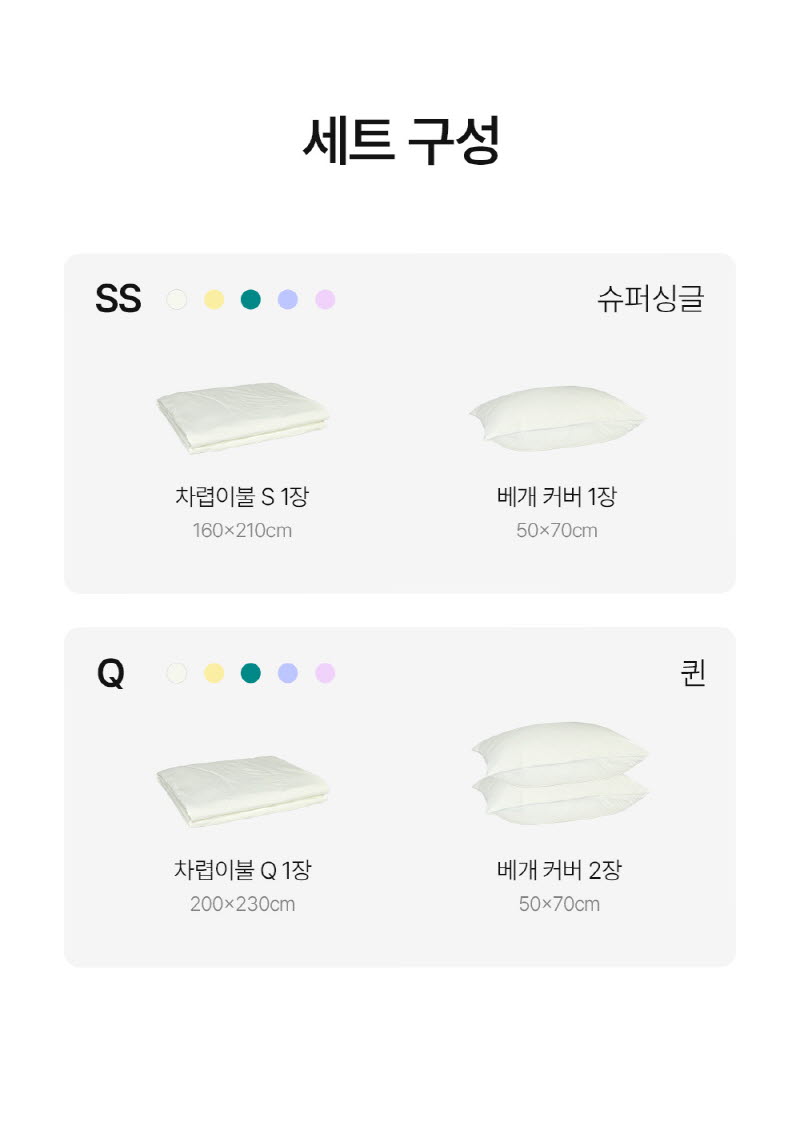Pick the blue-lavender swatch in SS set

coord(288,299)
